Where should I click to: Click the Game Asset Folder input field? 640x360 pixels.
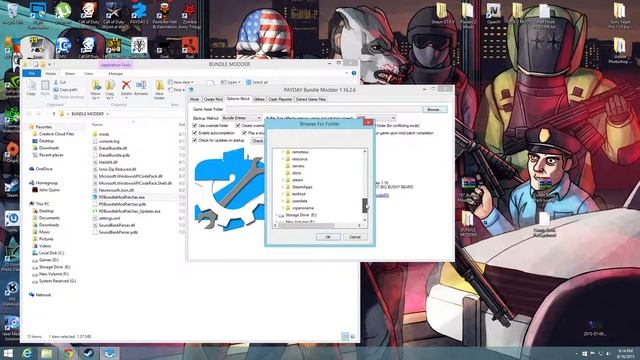(323, 109)
